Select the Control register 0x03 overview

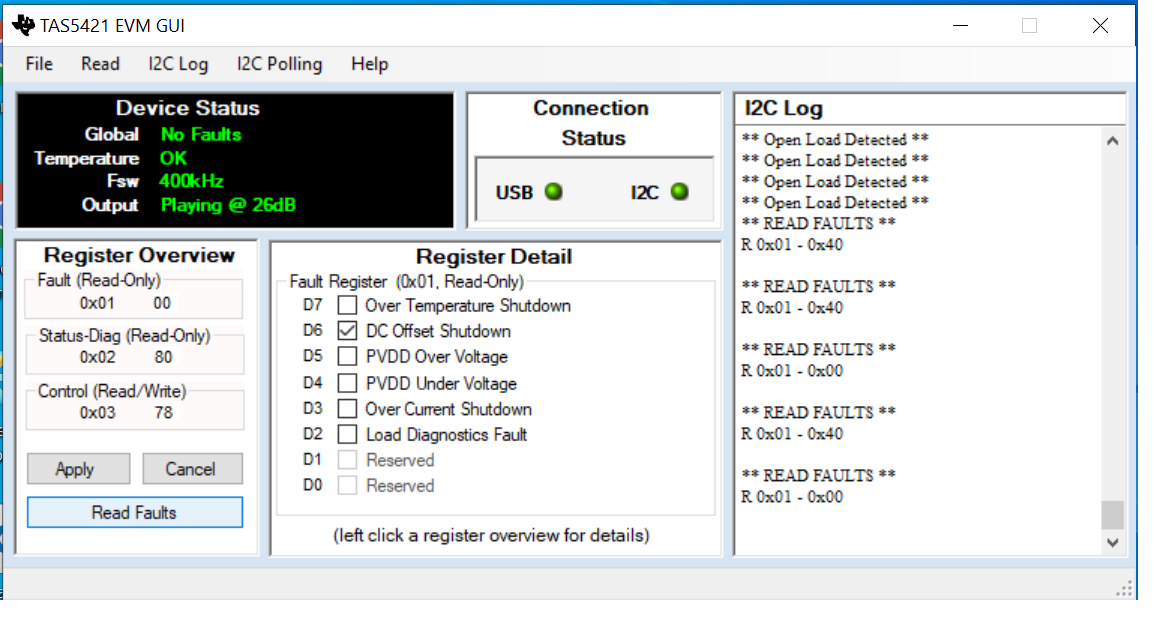coord(134,407)
